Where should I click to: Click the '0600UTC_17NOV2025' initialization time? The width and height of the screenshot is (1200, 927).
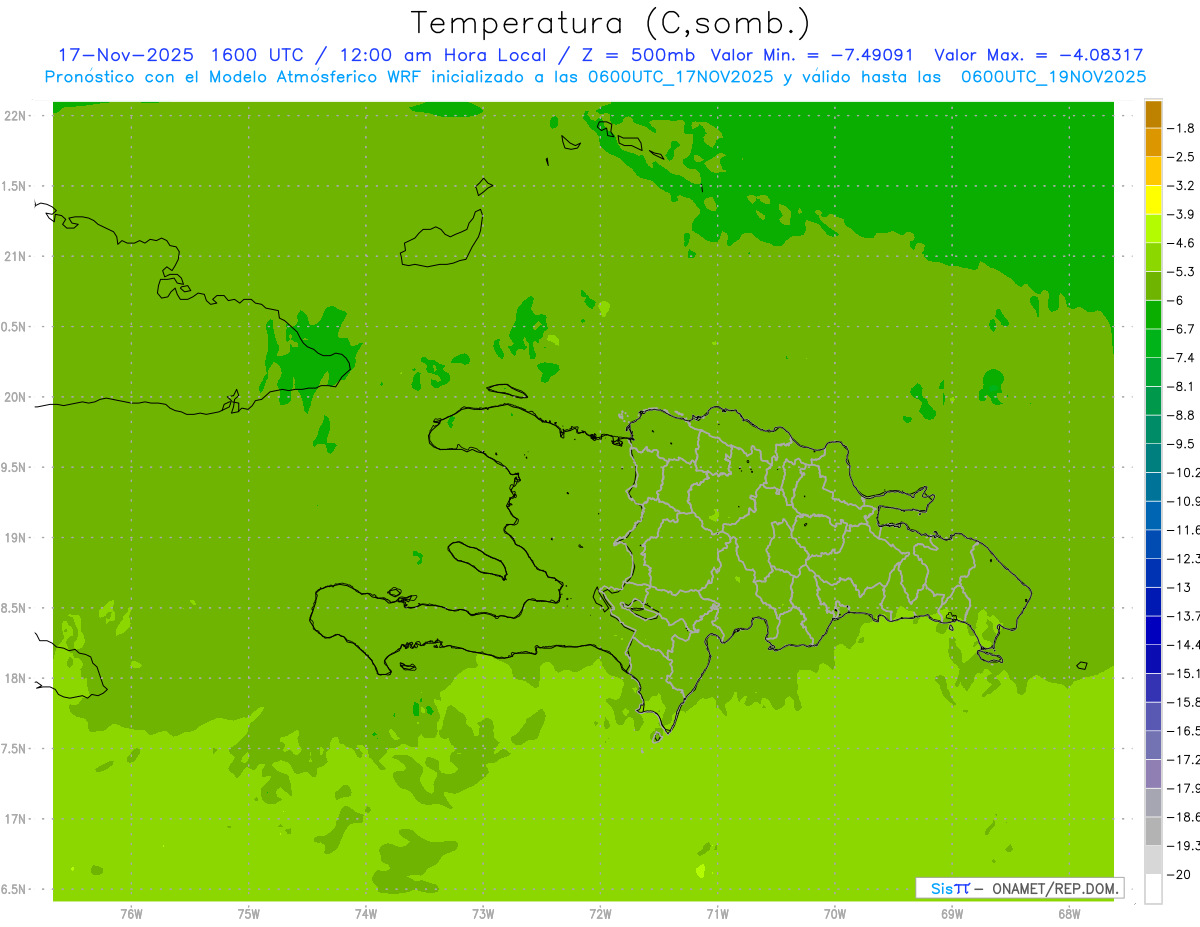click(x=678, y=77)
